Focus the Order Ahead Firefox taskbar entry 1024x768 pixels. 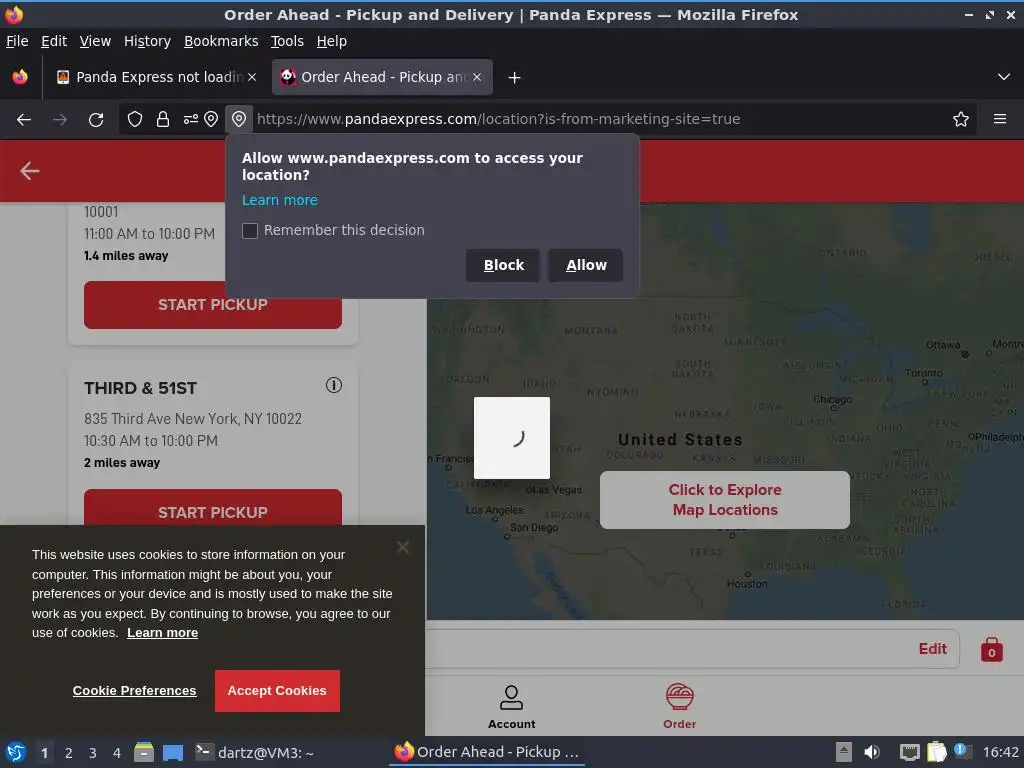pos(487,752)
